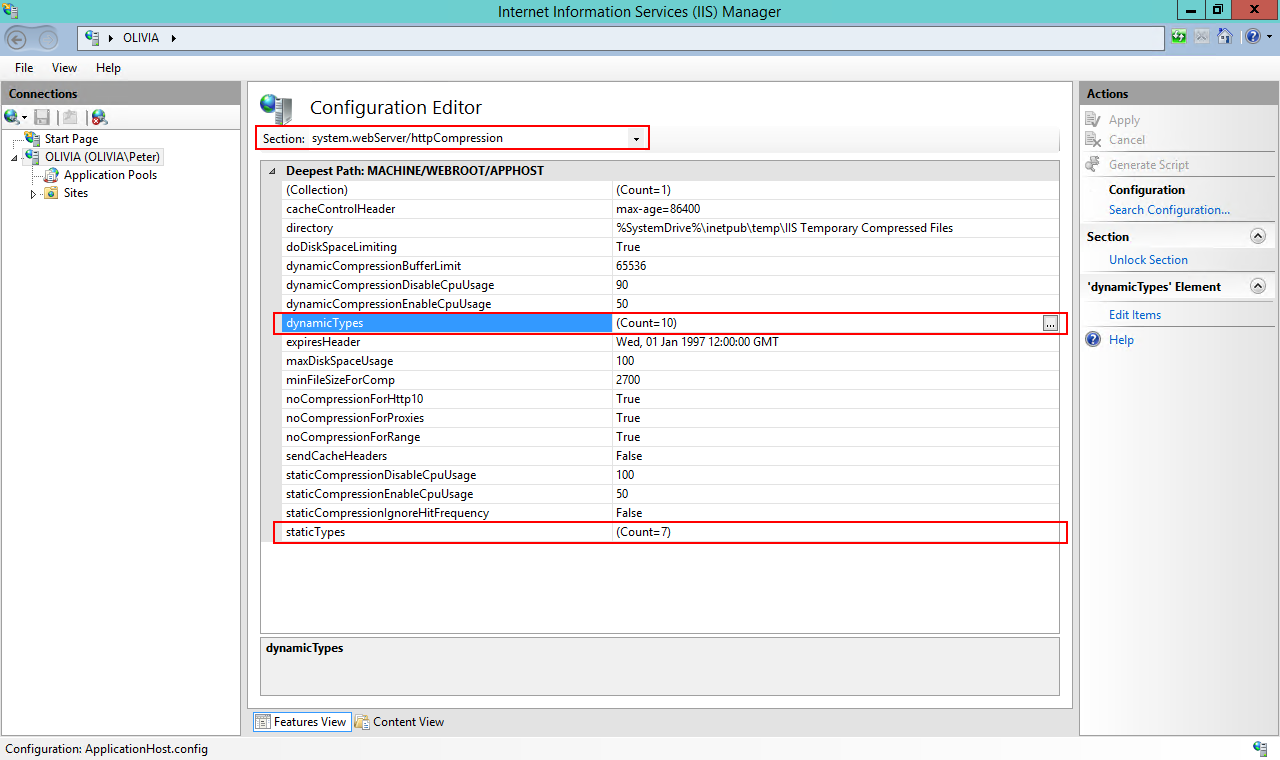Image resolution: width=1280 pixels, height=760 pixels.
Task: Open the Section dropdown for httpCompression
Action: [x=636, y=138]
